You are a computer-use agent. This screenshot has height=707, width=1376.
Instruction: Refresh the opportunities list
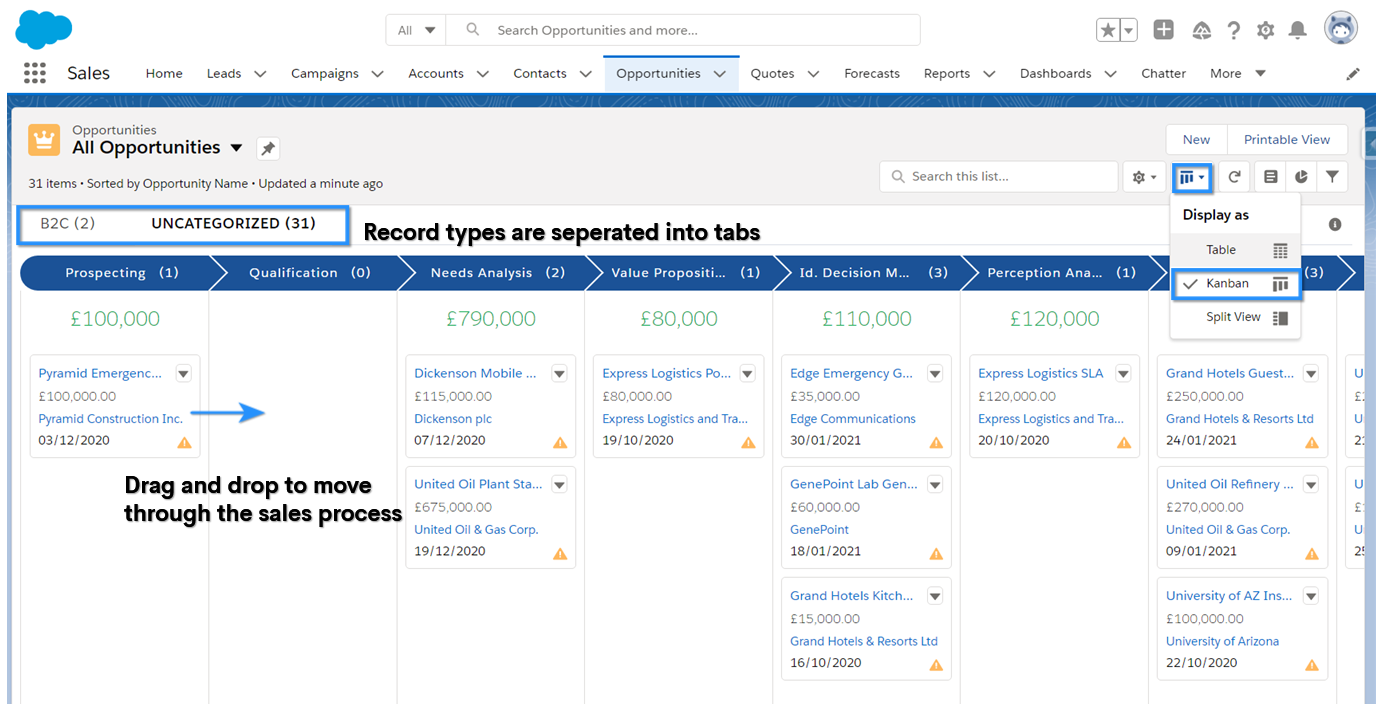[1234, 177]
